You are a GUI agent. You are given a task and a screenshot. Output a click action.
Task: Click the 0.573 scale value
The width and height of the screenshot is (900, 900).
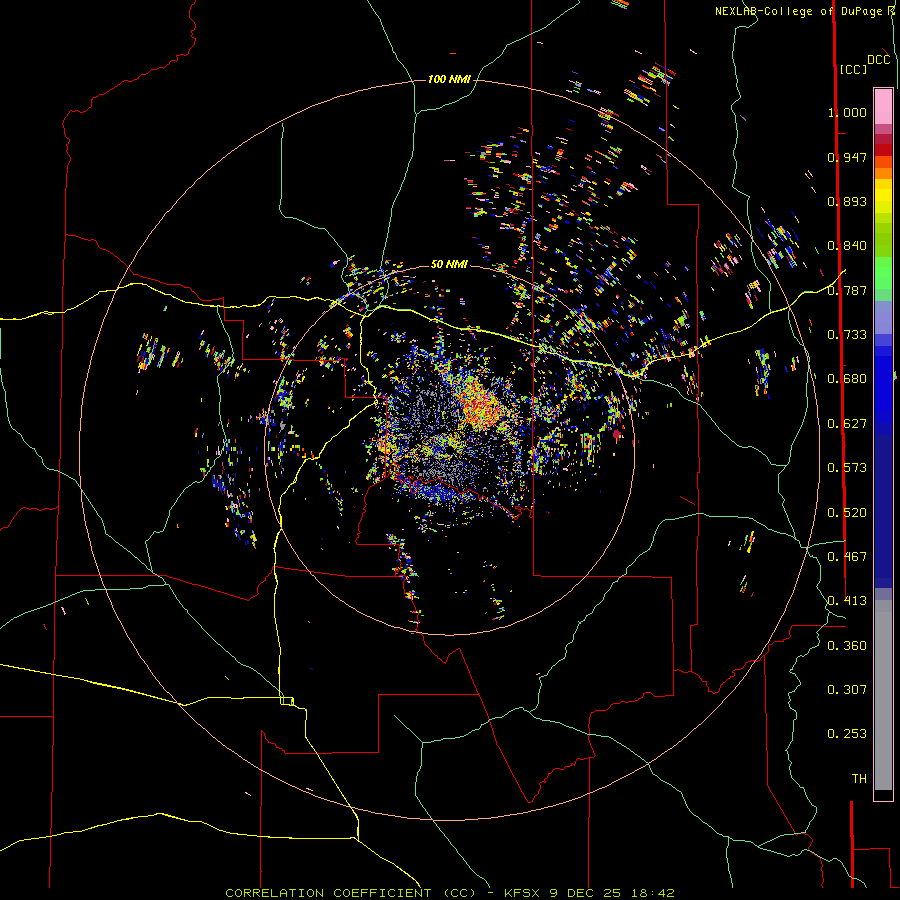(847, 468)
